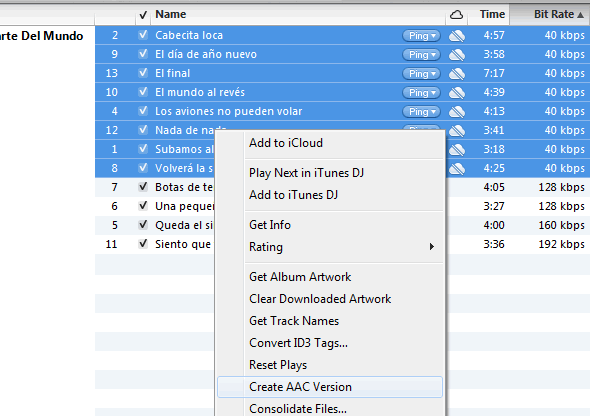Open the Ping dropdown for Cabecita loca
Viewport: 590px width, 416px height.
[x=421, y=36]
